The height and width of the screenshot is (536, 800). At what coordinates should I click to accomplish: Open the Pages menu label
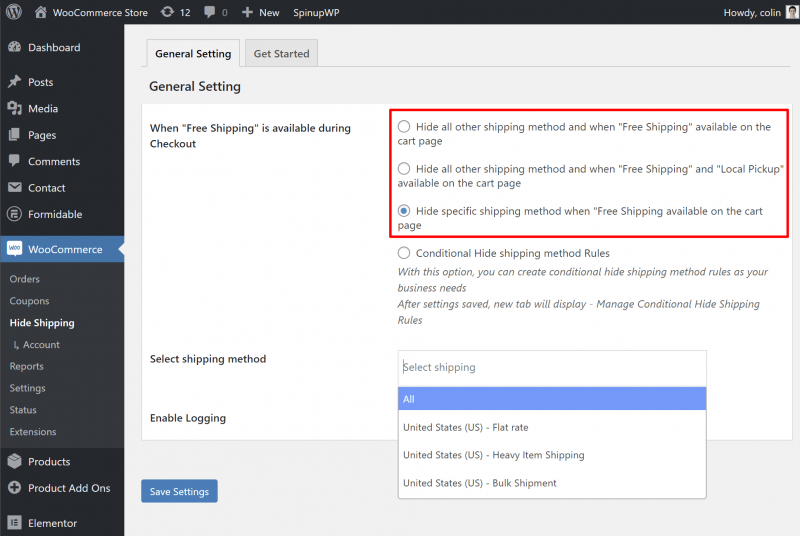click(42, 135)
